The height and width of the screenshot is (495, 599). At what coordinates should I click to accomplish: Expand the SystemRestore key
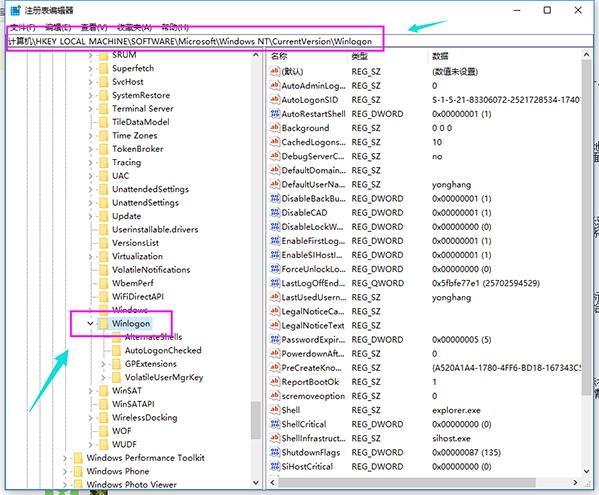tap(90, 95)
